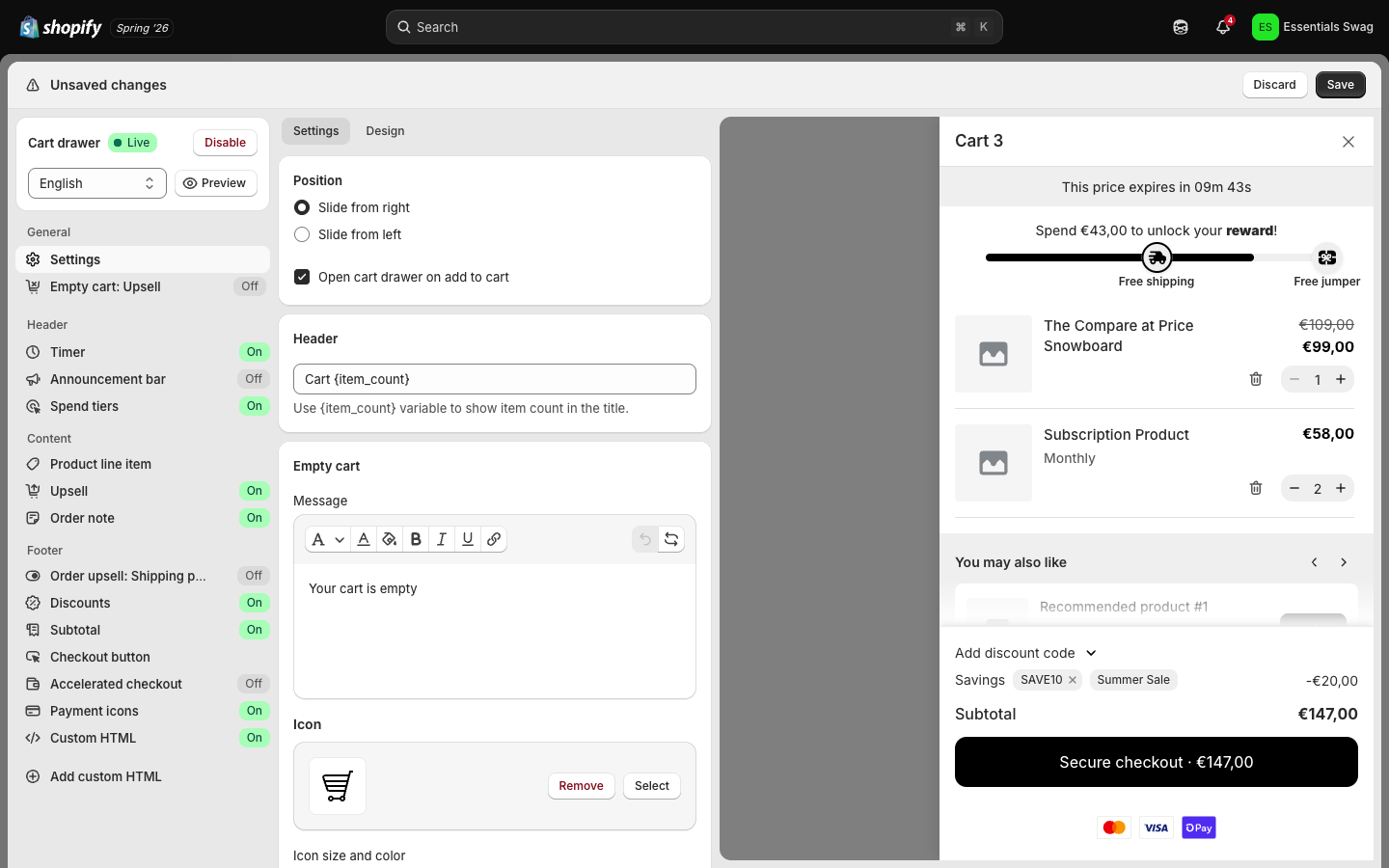
Task: Delete the Subscription Product item
Action: [x=1256, y=488]
